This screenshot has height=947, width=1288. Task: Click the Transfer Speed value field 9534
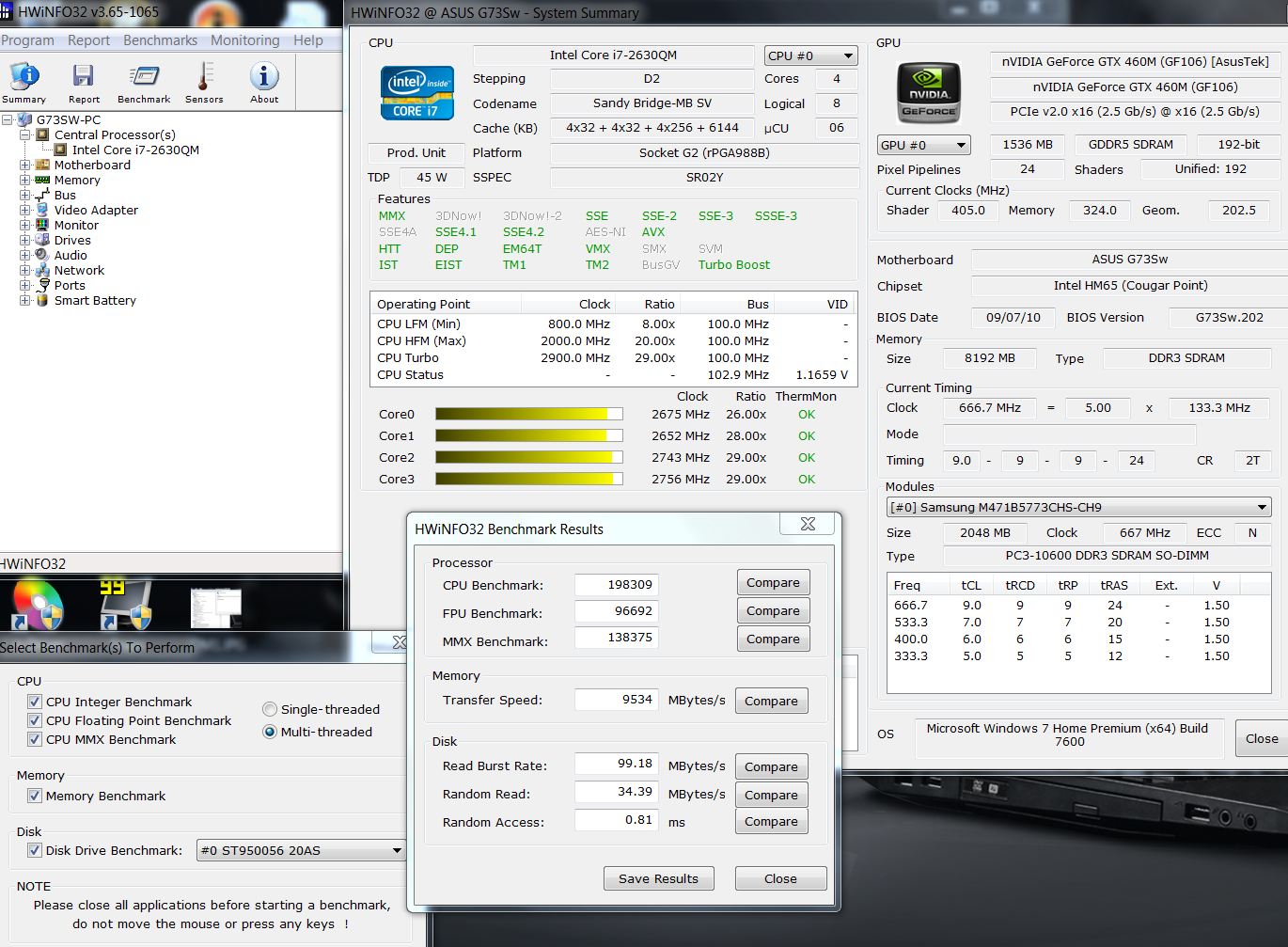617,699
